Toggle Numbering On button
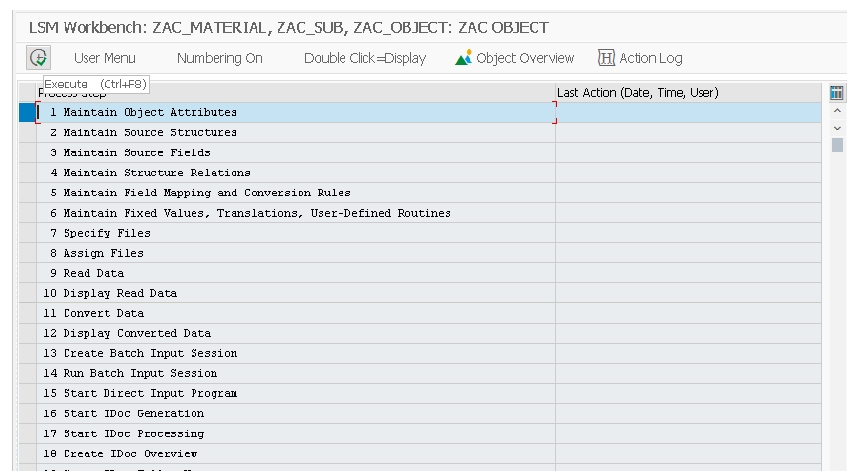The width and height of the screenshot is (847, 471). pyautogui.click(x=219, y=58)
